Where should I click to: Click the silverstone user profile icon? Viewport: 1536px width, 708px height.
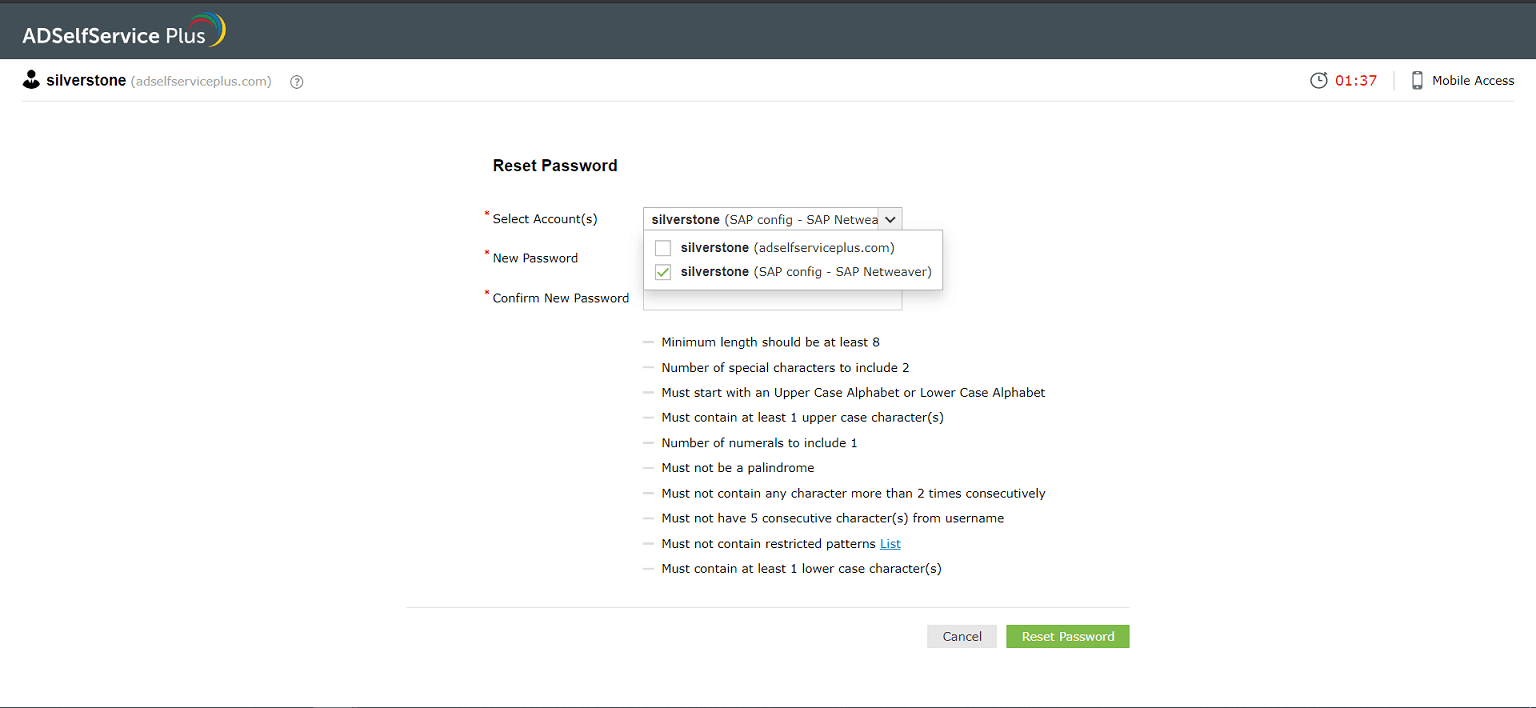point(31,80)
